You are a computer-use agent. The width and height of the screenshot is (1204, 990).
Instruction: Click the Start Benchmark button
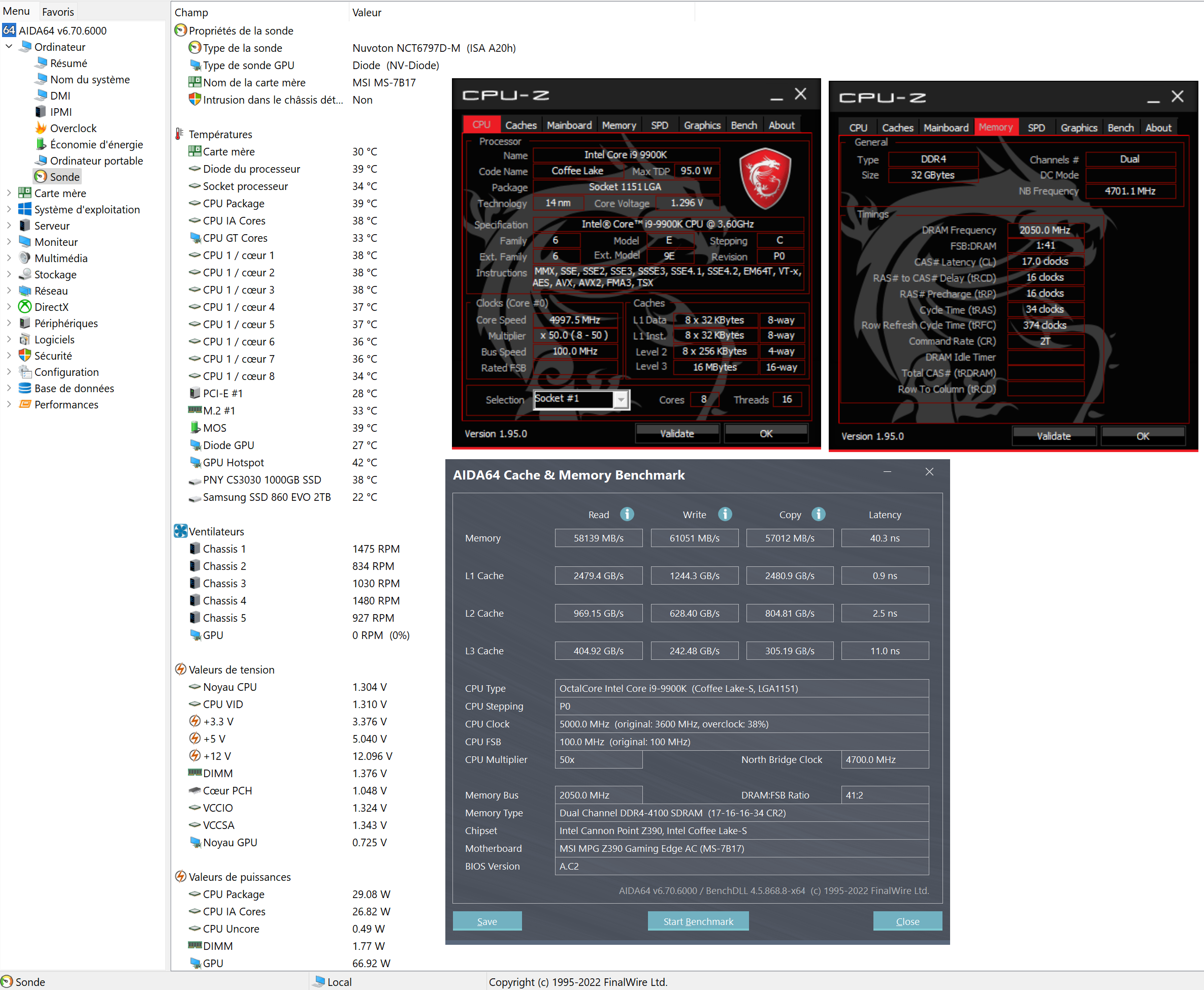pyautogui.click(x=698, y=921)
